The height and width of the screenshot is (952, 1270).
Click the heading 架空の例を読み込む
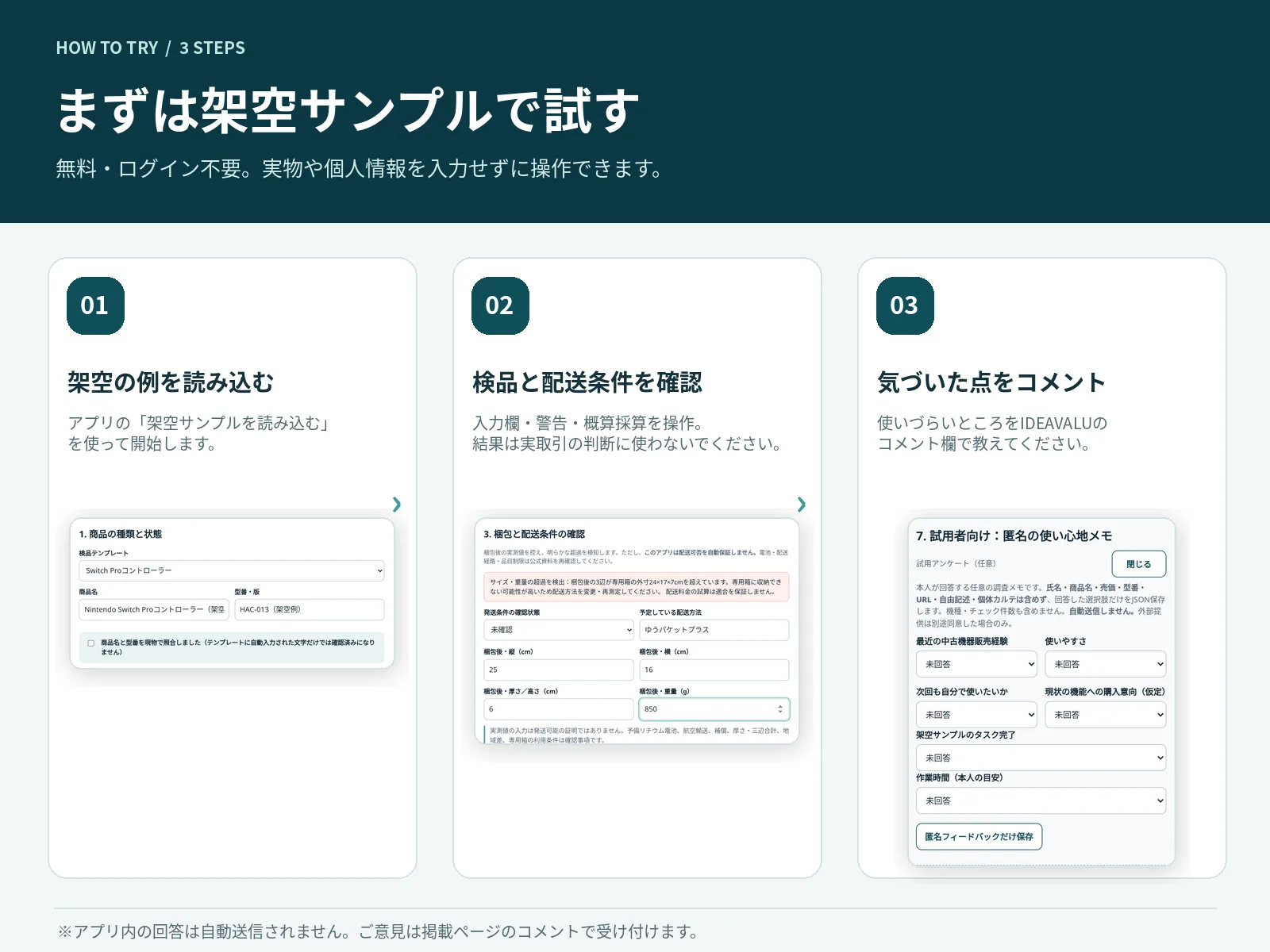(x=171, y=382)
